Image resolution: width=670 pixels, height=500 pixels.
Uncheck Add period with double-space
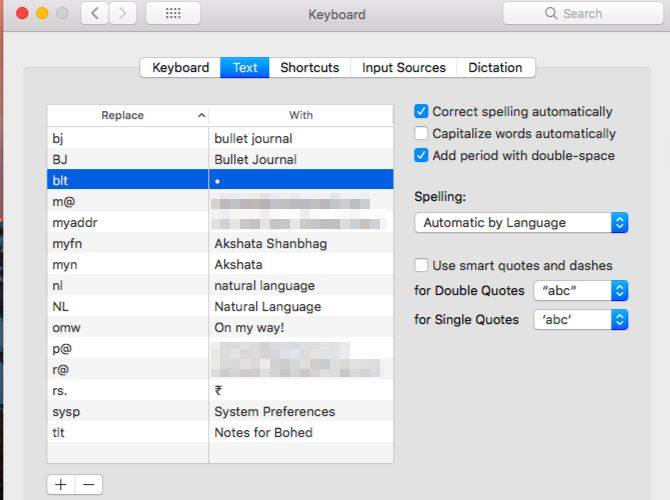(421, 156)
